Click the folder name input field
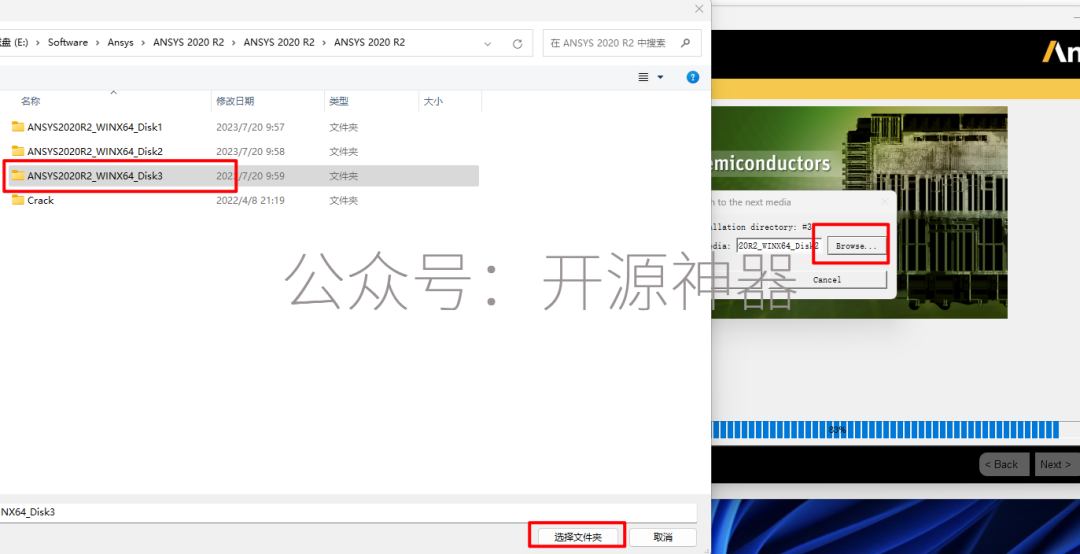 pyautogui.click(x=349, y=513)
